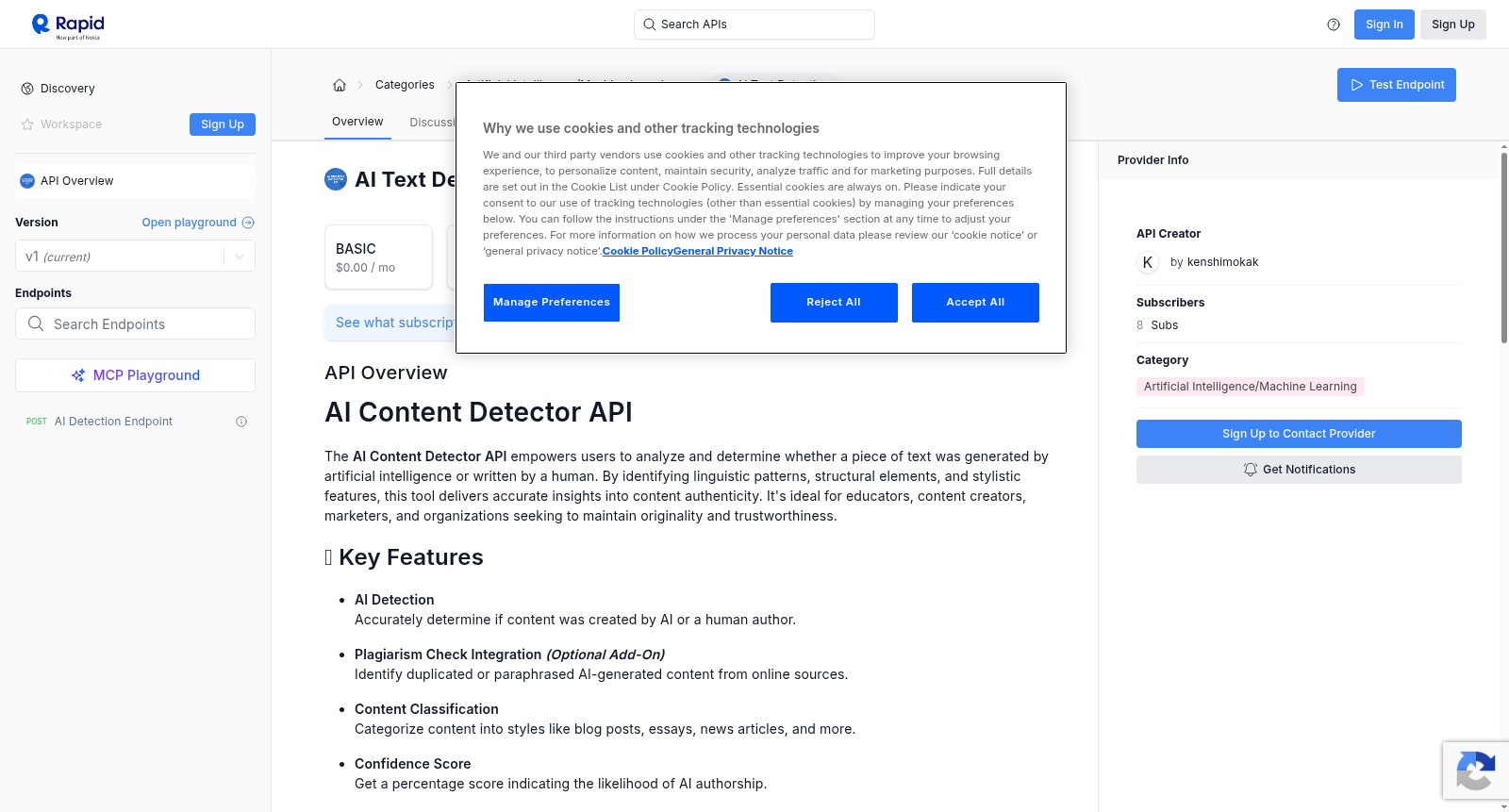Click the Get Notifications bell icon
The height and width of the screenshot is (812, 1509).
click(x=1251, y=470)
